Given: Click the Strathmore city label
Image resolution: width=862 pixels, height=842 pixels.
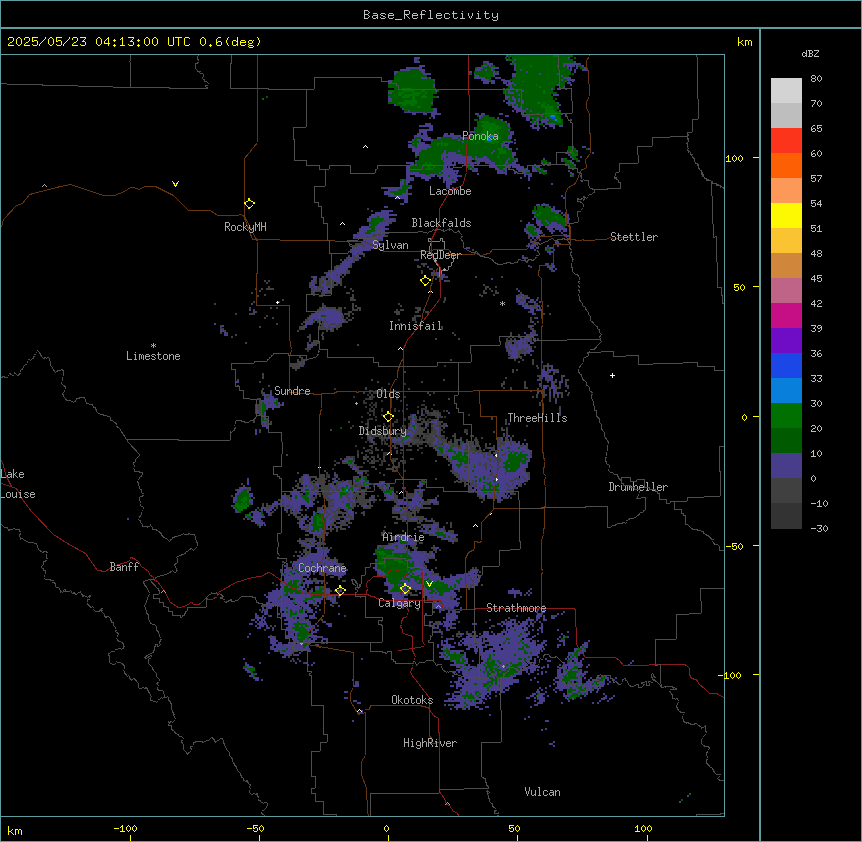Looking at the screenshot, I should tap(516, 608).
